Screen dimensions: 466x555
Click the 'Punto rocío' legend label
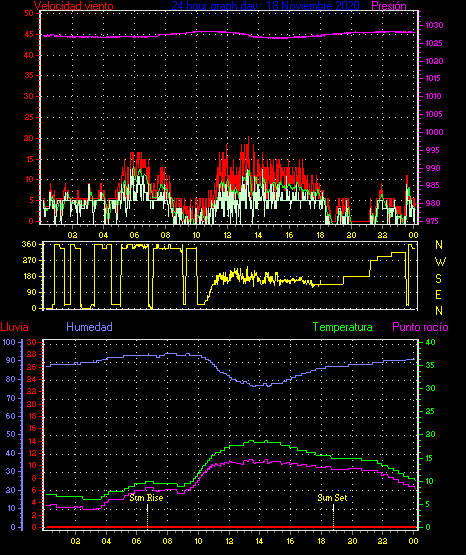(x=420, y=327)
